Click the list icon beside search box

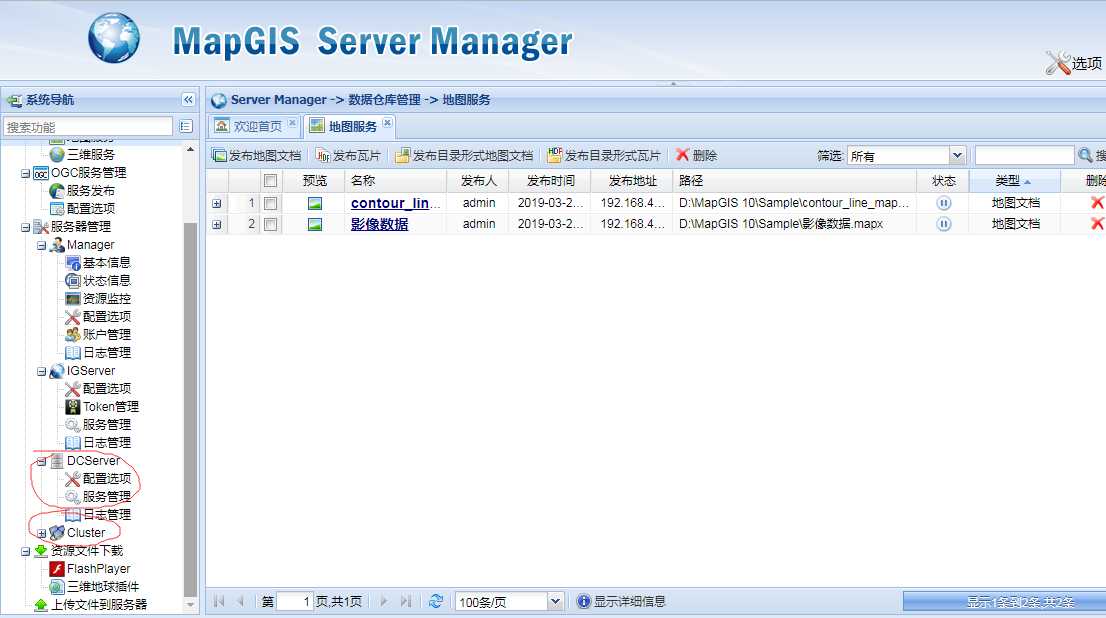(186, 126)
